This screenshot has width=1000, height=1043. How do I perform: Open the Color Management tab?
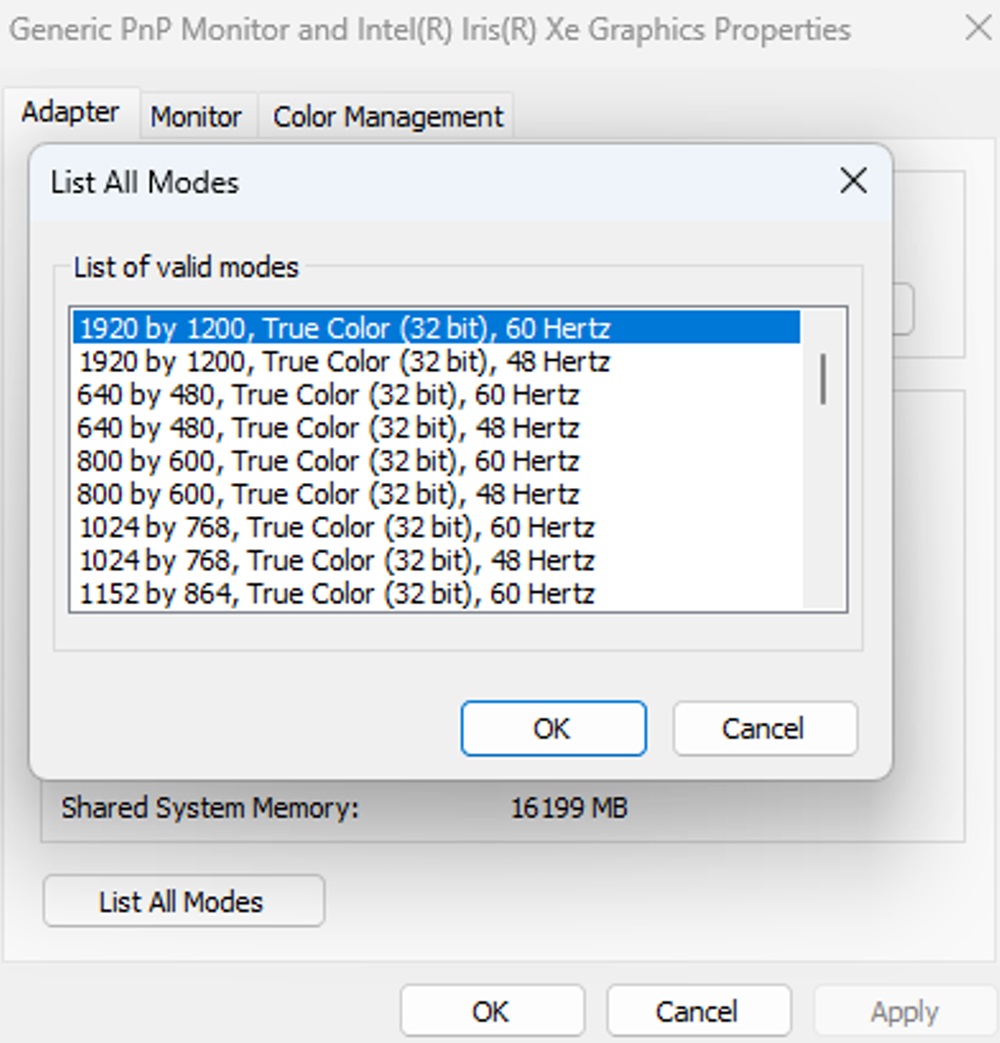click(386, 116)
